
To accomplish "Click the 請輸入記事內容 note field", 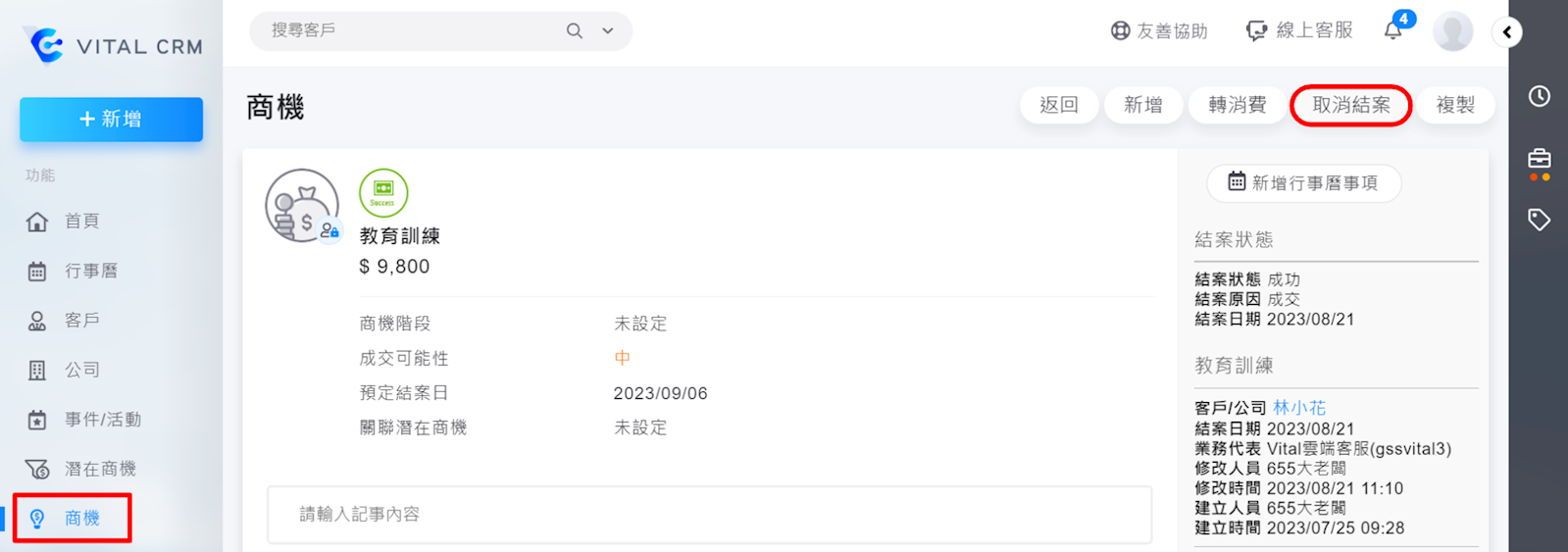I will point(709,515).
